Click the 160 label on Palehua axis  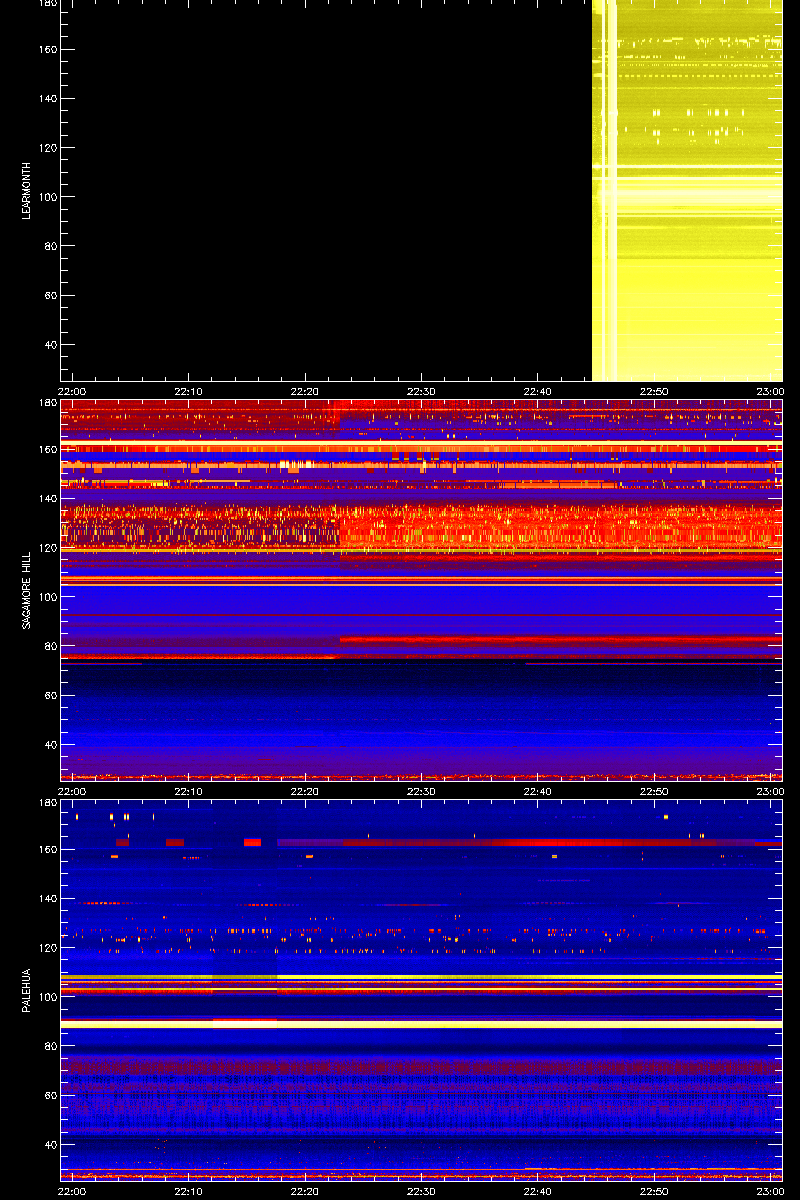[47, 849]
